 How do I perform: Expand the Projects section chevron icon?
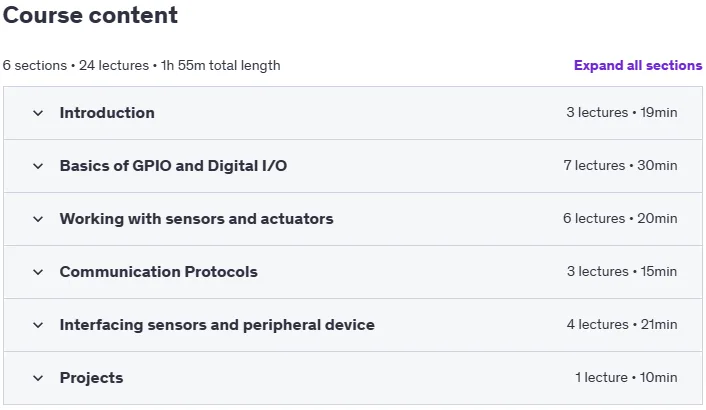pyautogui.click(x=38, y=378)
